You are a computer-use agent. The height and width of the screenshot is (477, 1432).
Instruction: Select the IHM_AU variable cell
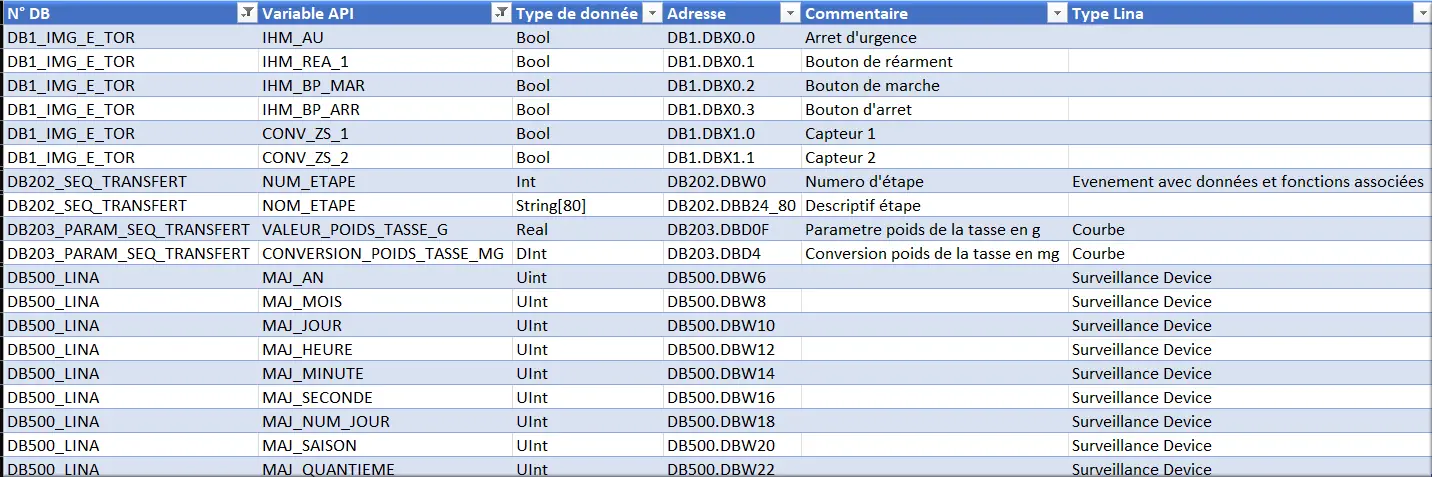(x=385, y=37)
